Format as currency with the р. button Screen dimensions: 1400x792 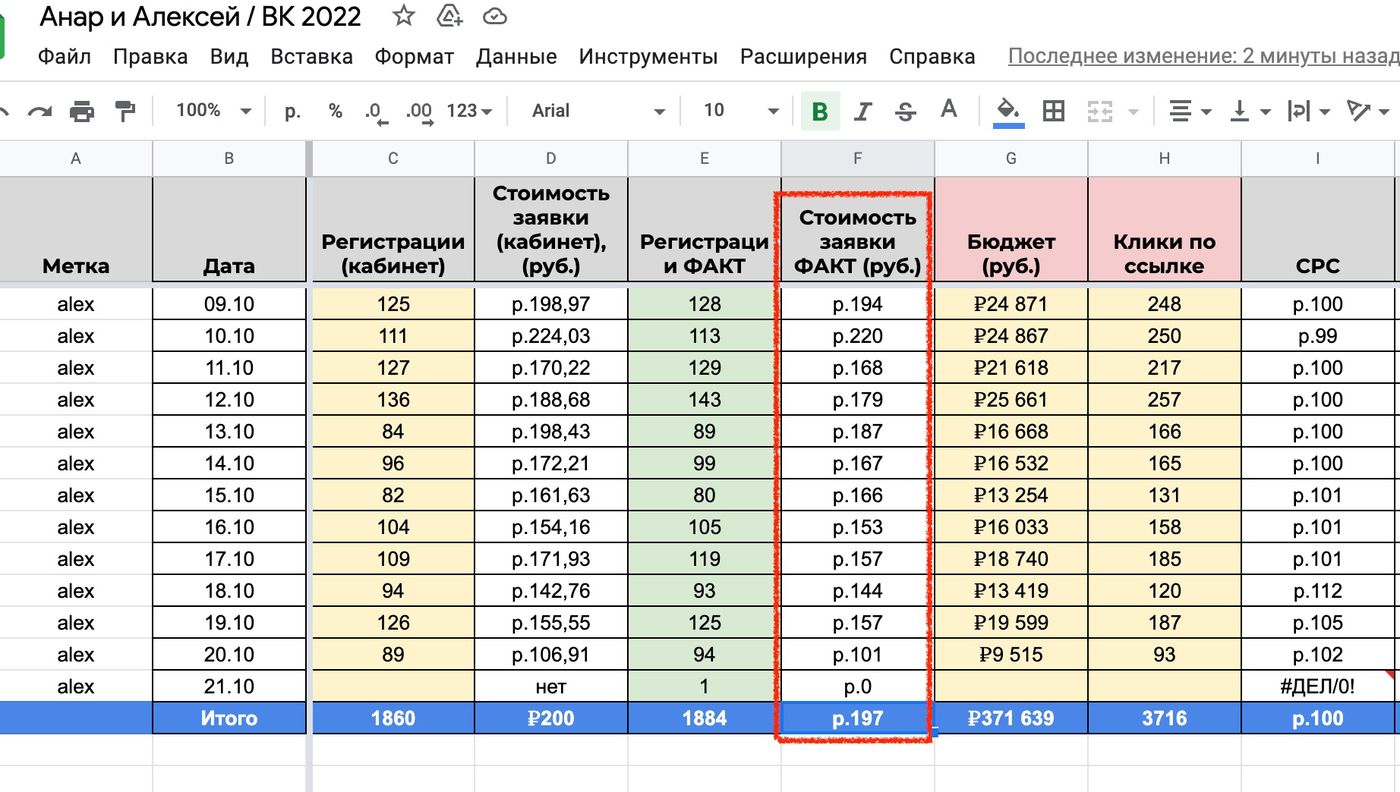pyautogui.click(x=292, y=111)
